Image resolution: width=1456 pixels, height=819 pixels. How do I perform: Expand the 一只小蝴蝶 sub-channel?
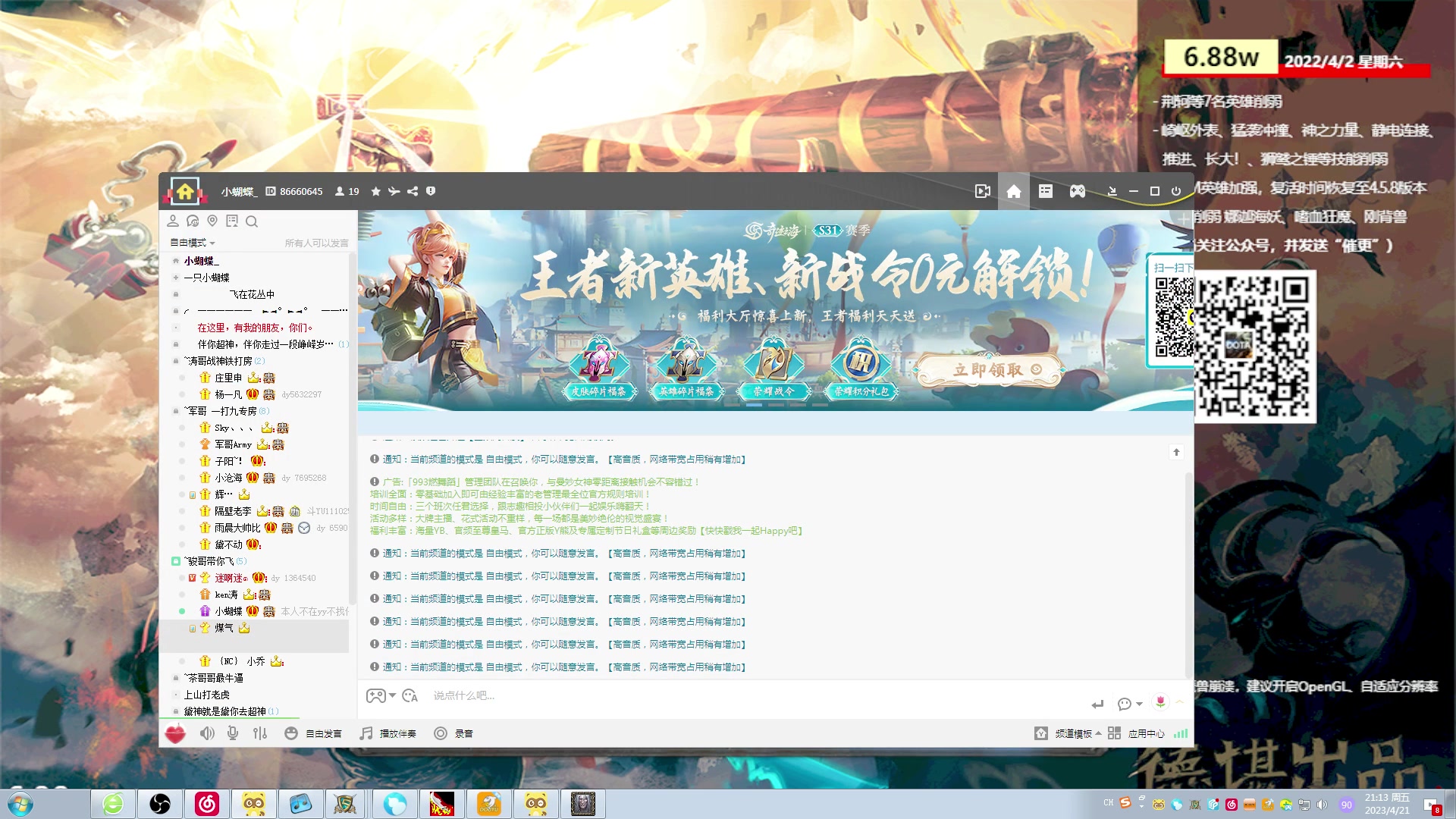176,278
